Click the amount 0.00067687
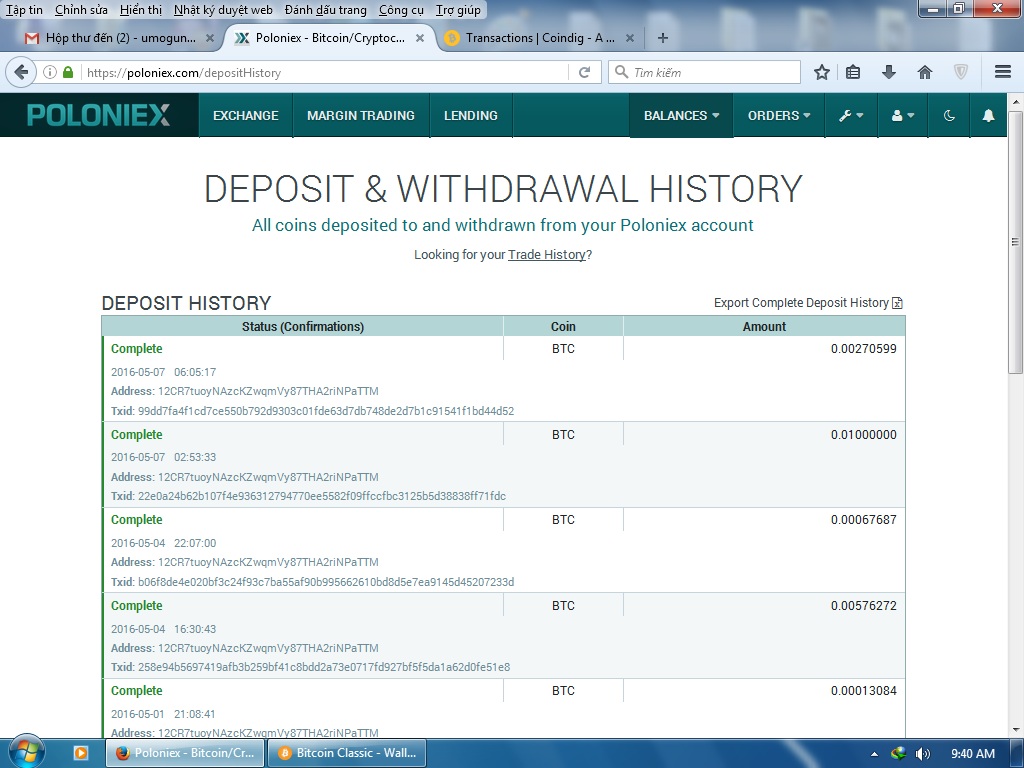The image size is (1024, 768). [863, 520]
